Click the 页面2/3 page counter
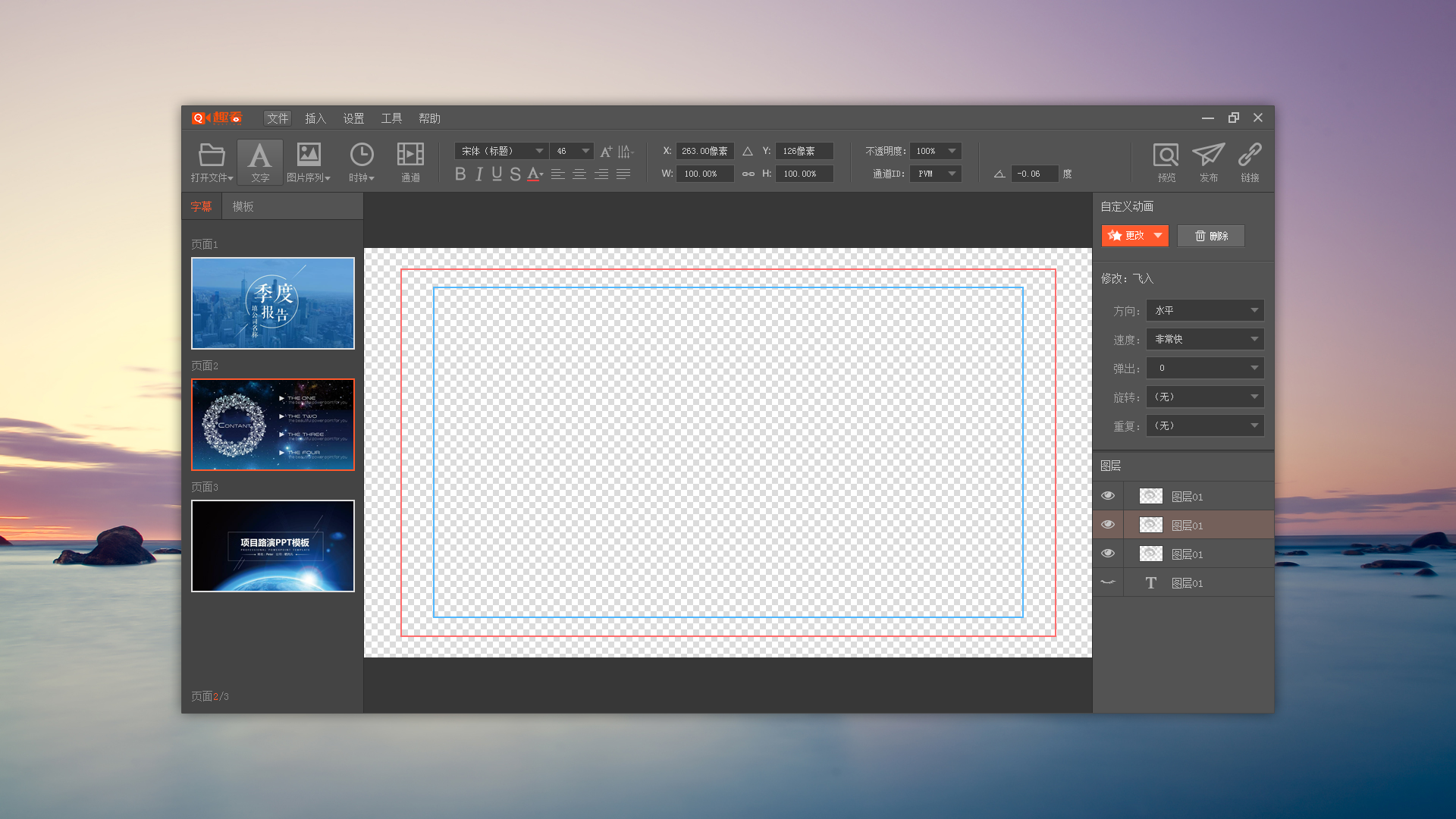The width and height of the screenshot is (1456, 819). tap(210, 696)
